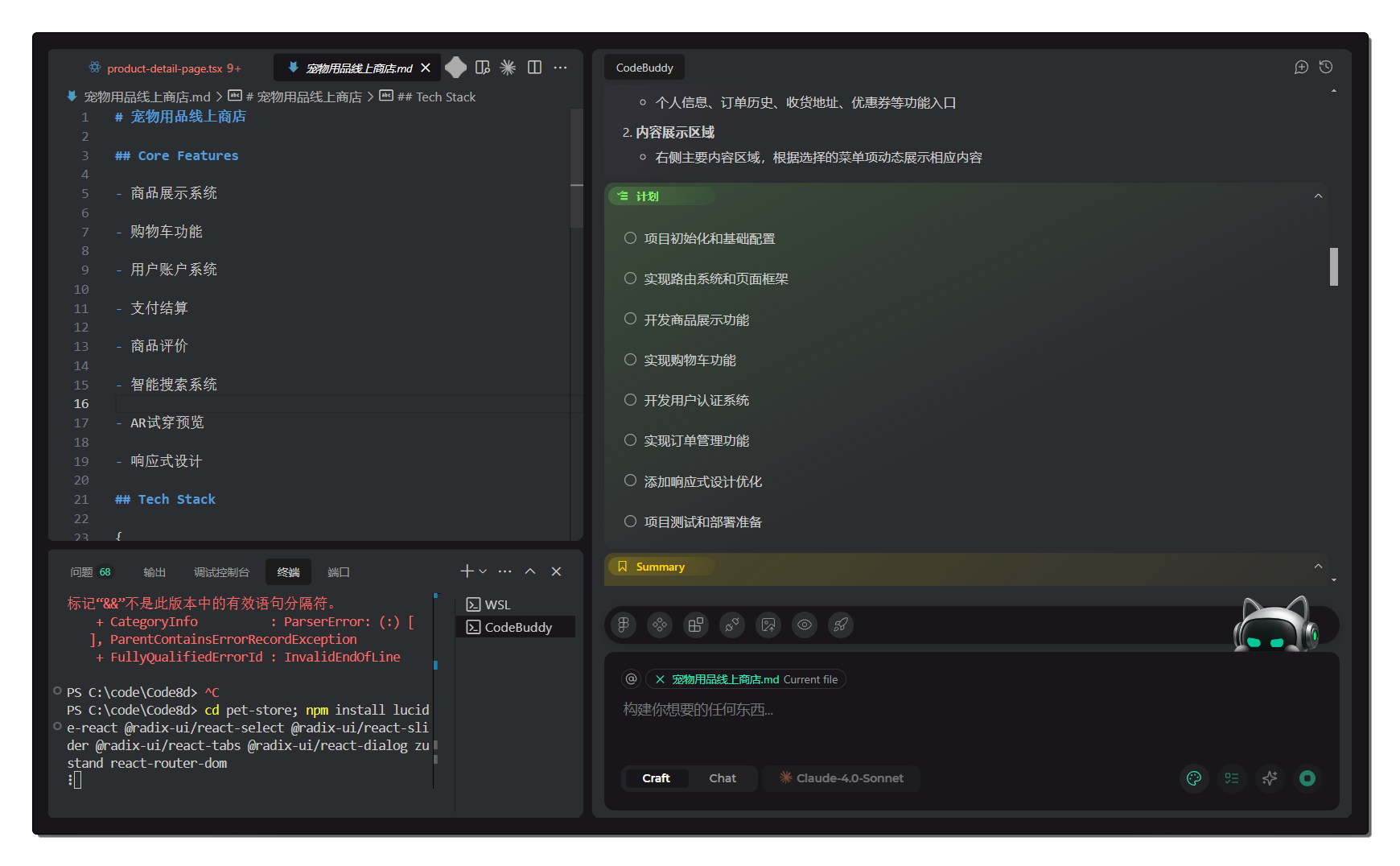The height and width of the screenshot is (866, 1400).
Task: Mark 项目初始化和基础配置 plan item circle
Action: tap(630, 238)
